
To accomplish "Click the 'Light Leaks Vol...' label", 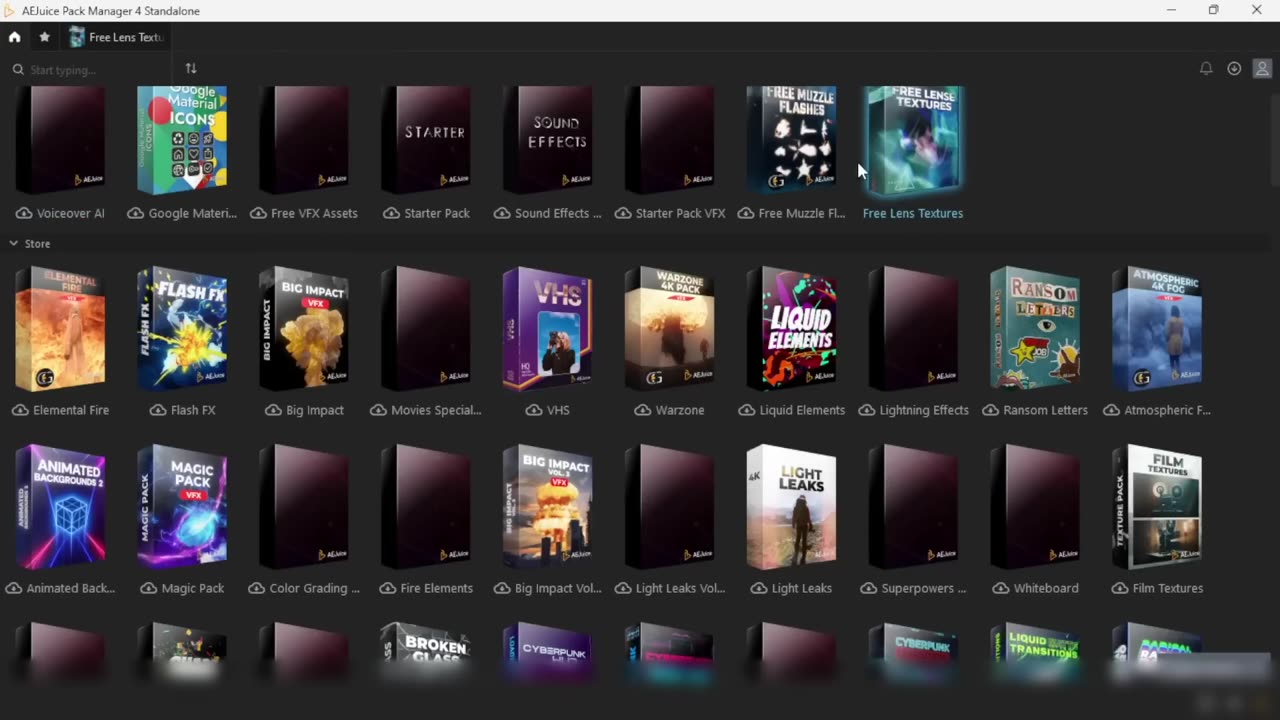I will click(x=680, y=588).
